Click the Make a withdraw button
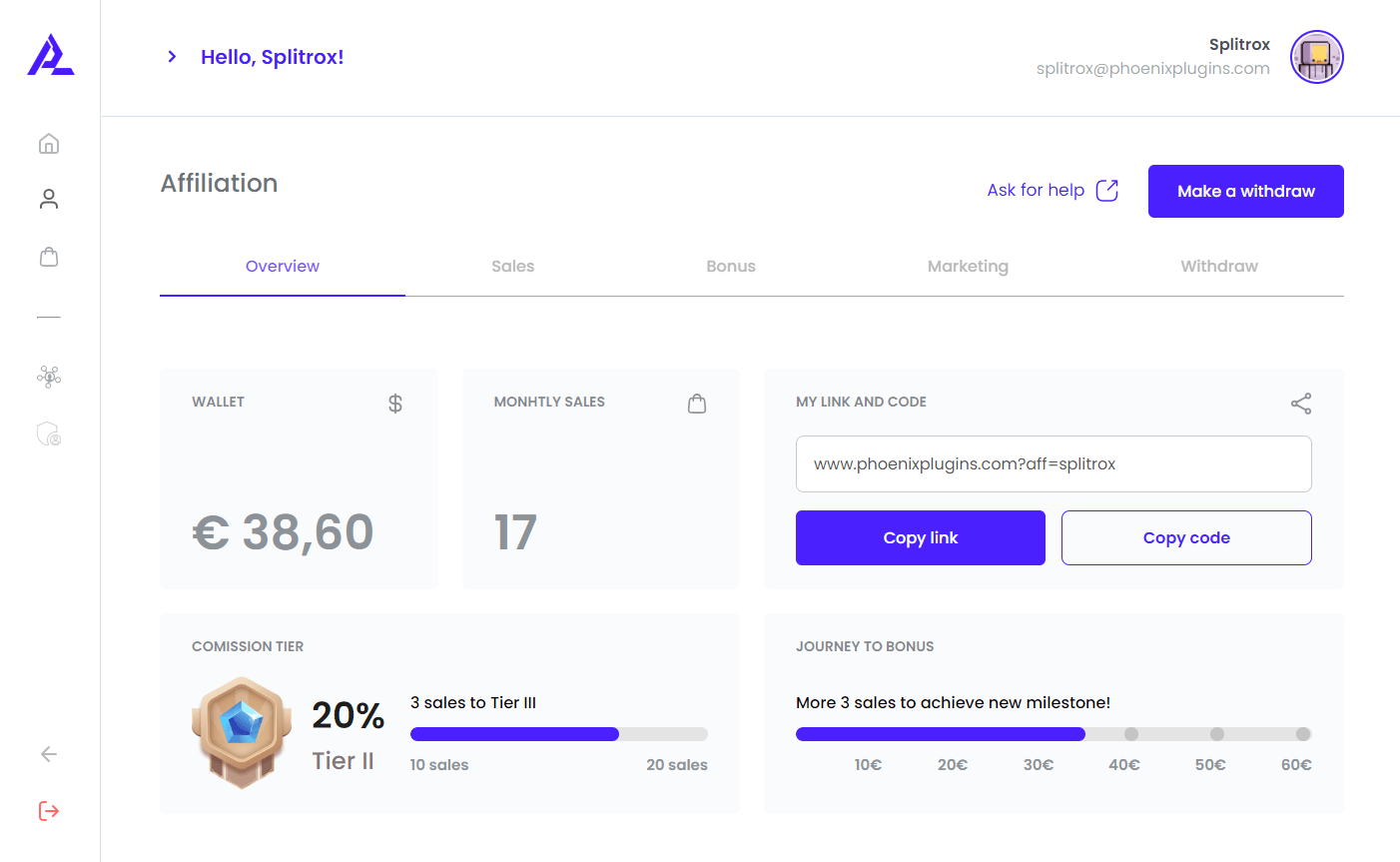Viewport: 1400px width, 862px height. pyautogui.click(x=1245, y=191)
